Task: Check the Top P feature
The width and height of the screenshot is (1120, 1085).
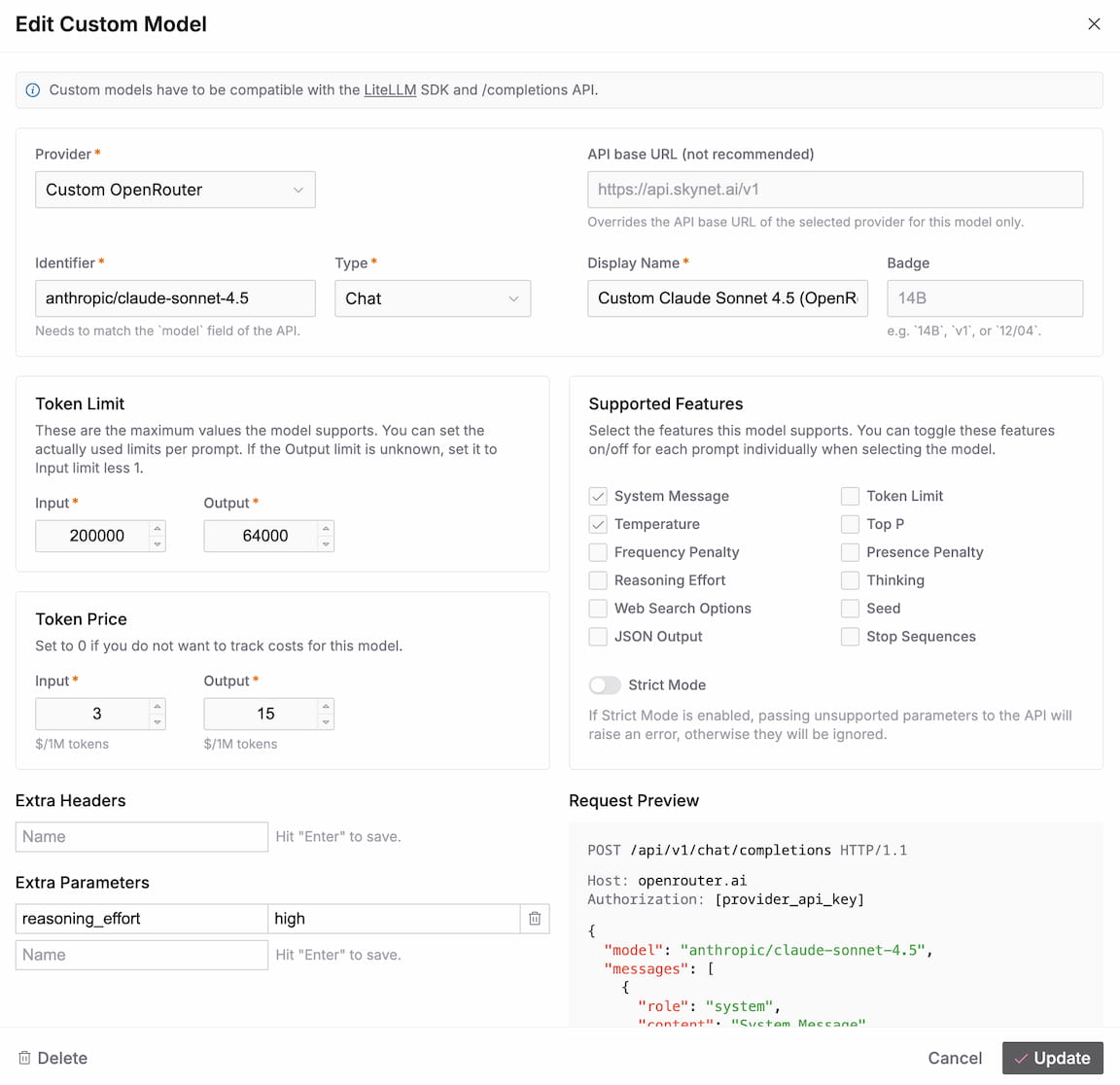Action: [850, 524]
